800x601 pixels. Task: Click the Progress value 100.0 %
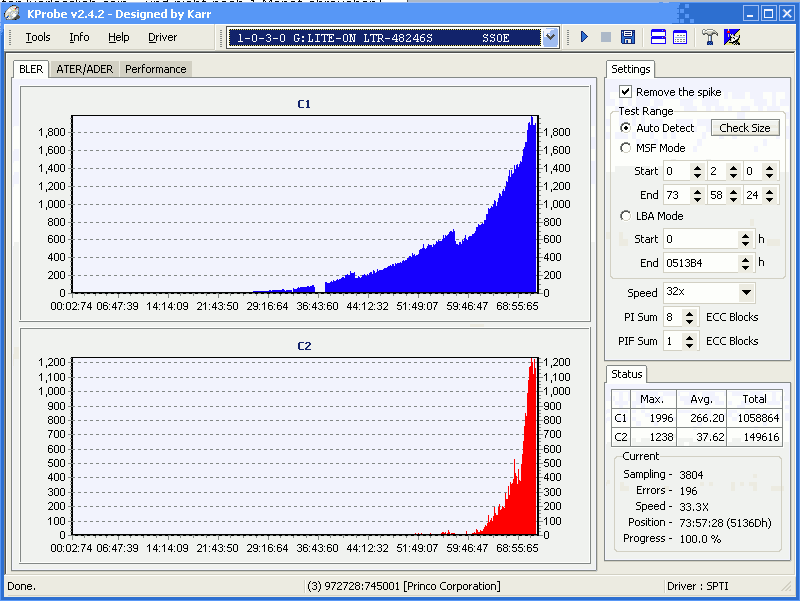coord(699,539)
